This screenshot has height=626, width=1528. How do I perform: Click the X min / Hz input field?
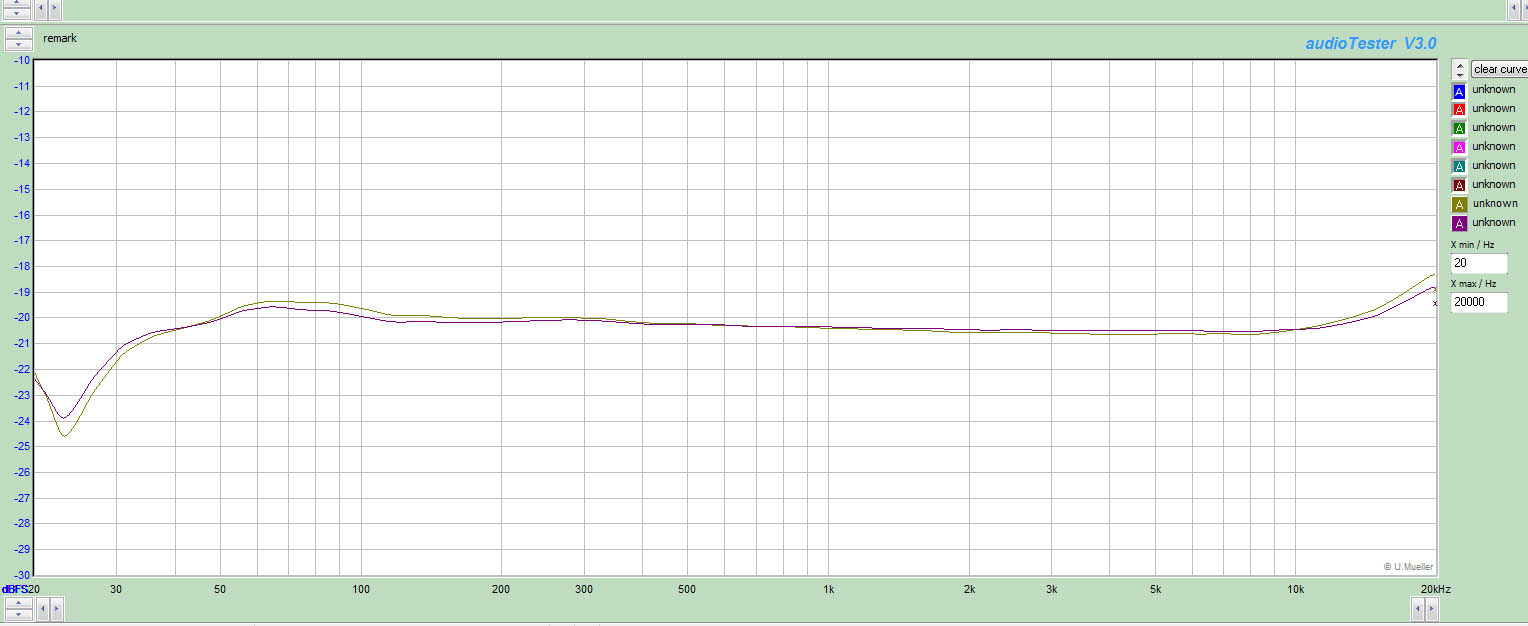(1478, 264)
